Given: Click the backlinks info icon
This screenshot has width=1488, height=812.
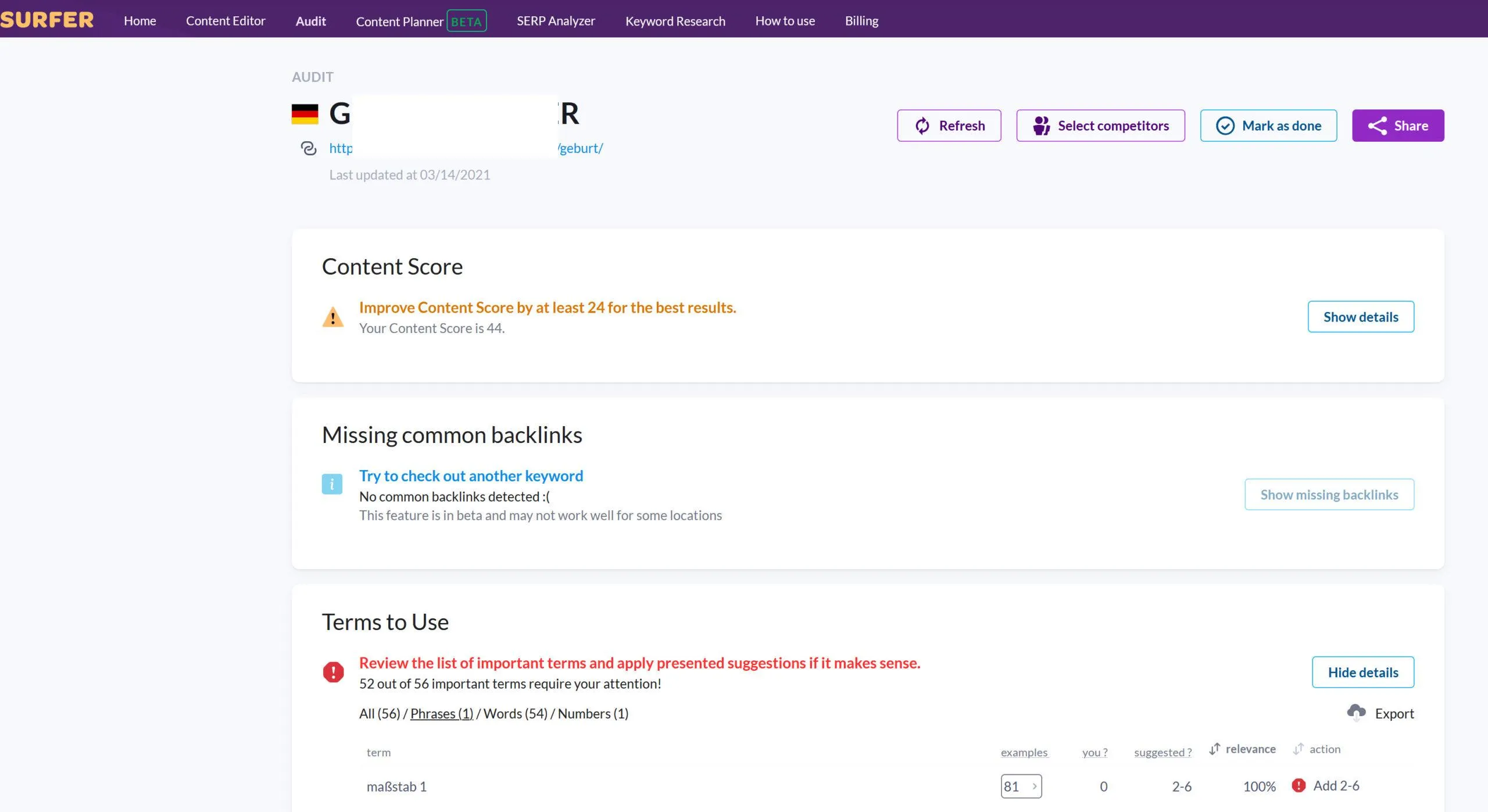Looking at the screenshot, I should tap(332, 484).
